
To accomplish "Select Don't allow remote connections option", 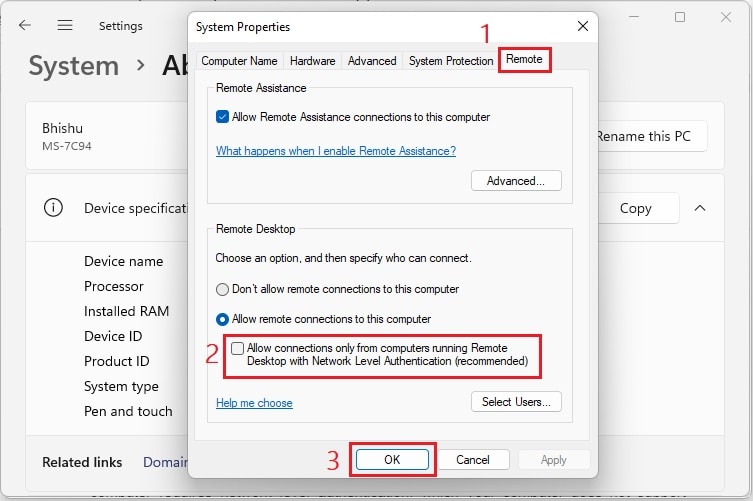I will tap(222, 289).
